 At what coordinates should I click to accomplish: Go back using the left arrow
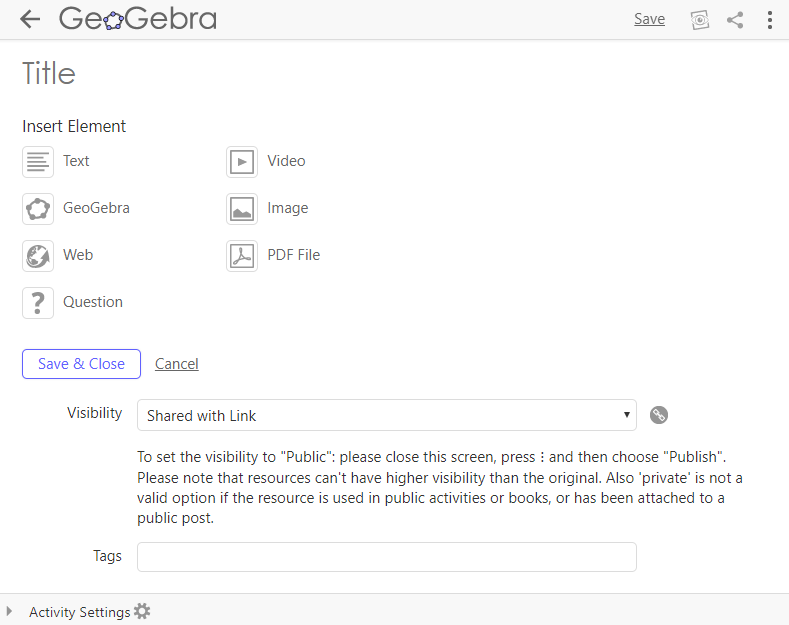point(30,20)
